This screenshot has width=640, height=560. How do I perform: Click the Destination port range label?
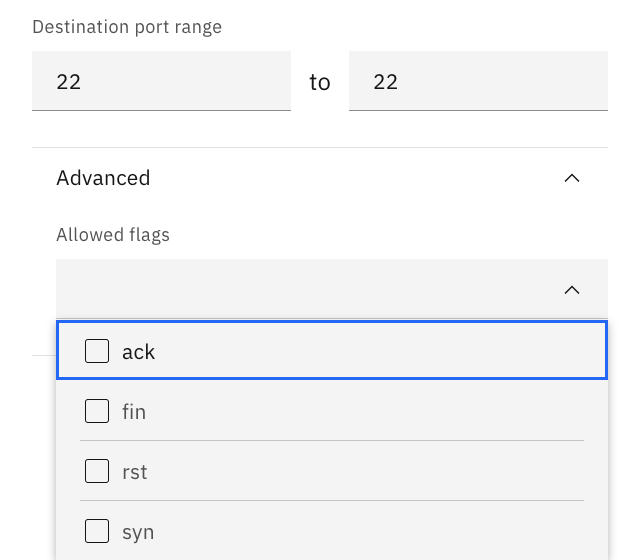click(127, 27)
